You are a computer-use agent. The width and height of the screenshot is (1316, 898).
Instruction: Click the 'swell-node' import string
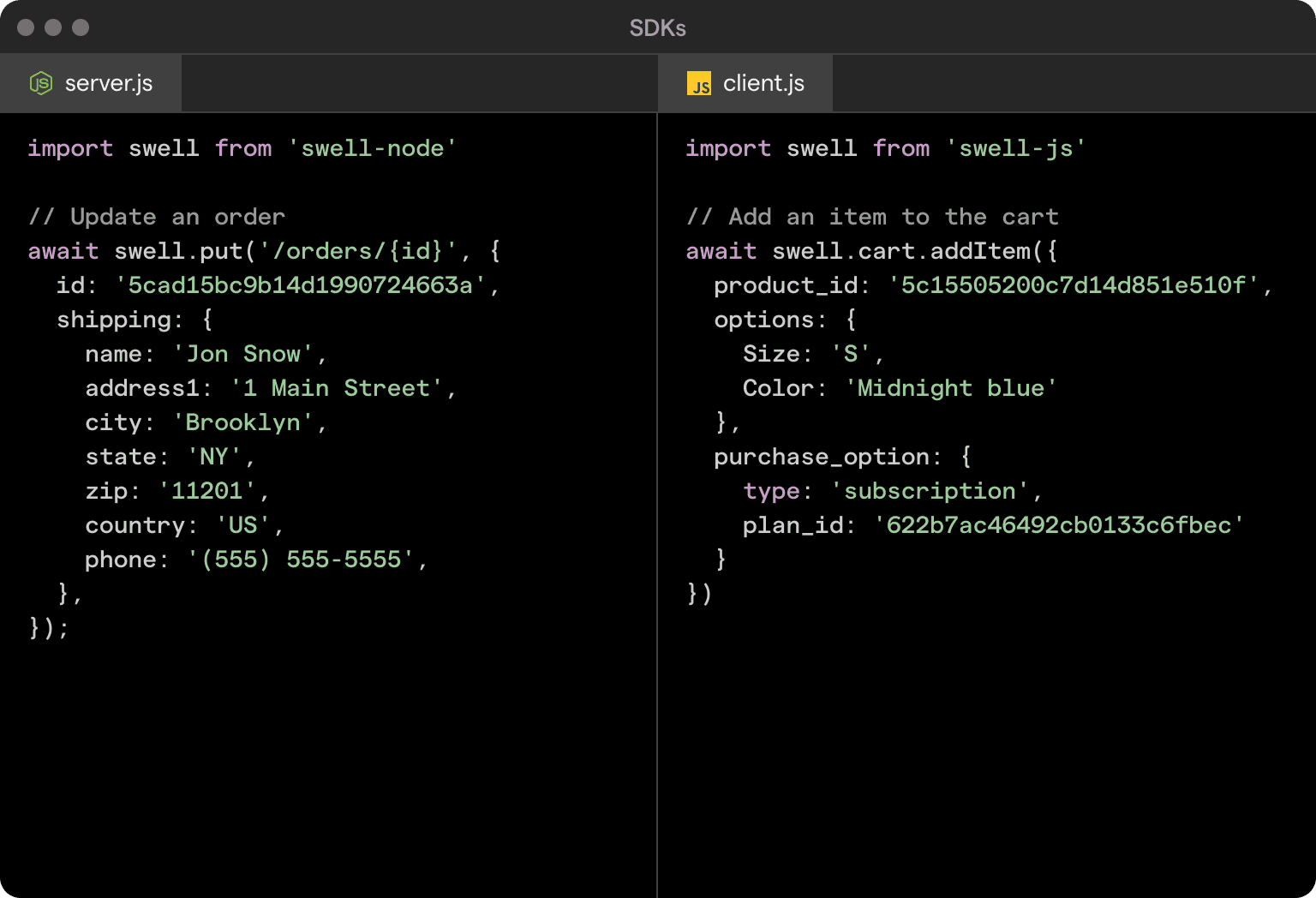[x=372, y=148]
